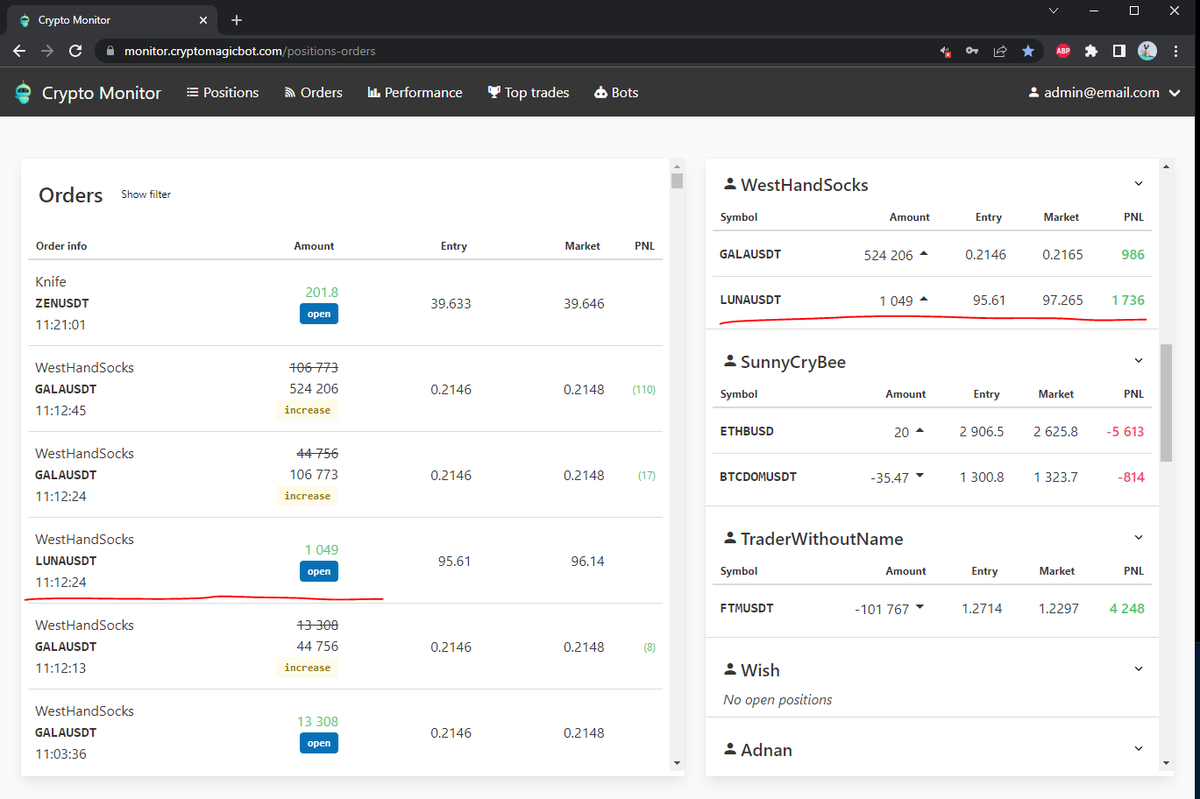Click the down arrow next to BTCDOMUSDT amount
This screenshot has width=1200, height=799.
pyautogui.click(x=920, y=477)
